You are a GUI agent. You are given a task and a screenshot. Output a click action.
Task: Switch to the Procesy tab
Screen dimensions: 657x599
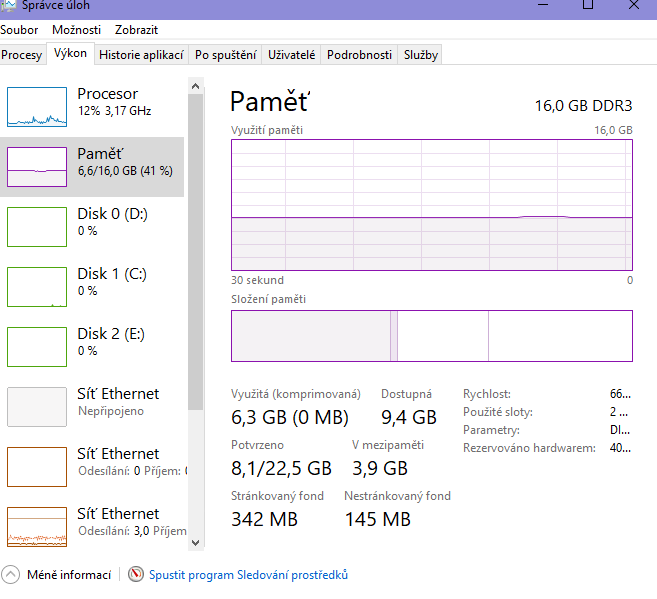22,55
